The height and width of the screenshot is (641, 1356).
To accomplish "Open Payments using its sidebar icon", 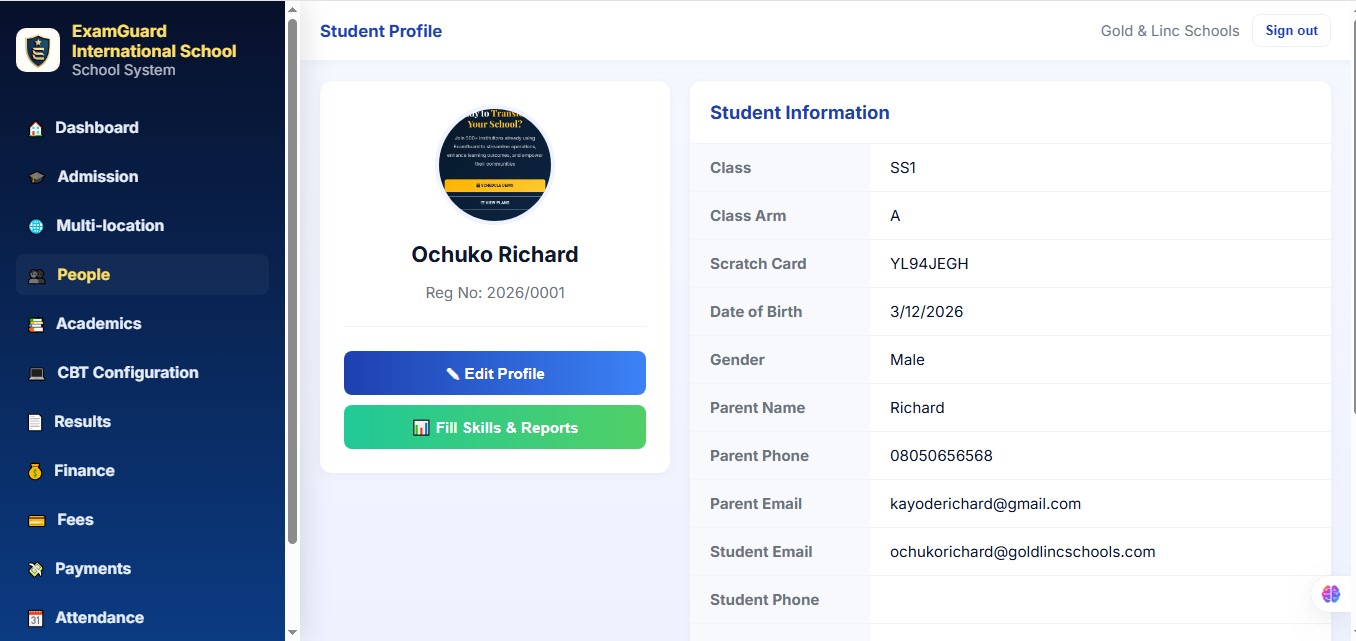I will coord(34,568).
